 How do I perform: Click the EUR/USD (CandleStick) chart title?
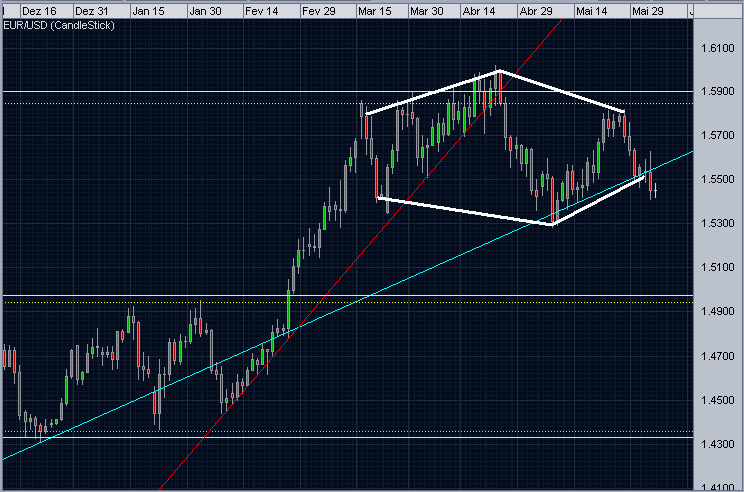coord(59,26)
